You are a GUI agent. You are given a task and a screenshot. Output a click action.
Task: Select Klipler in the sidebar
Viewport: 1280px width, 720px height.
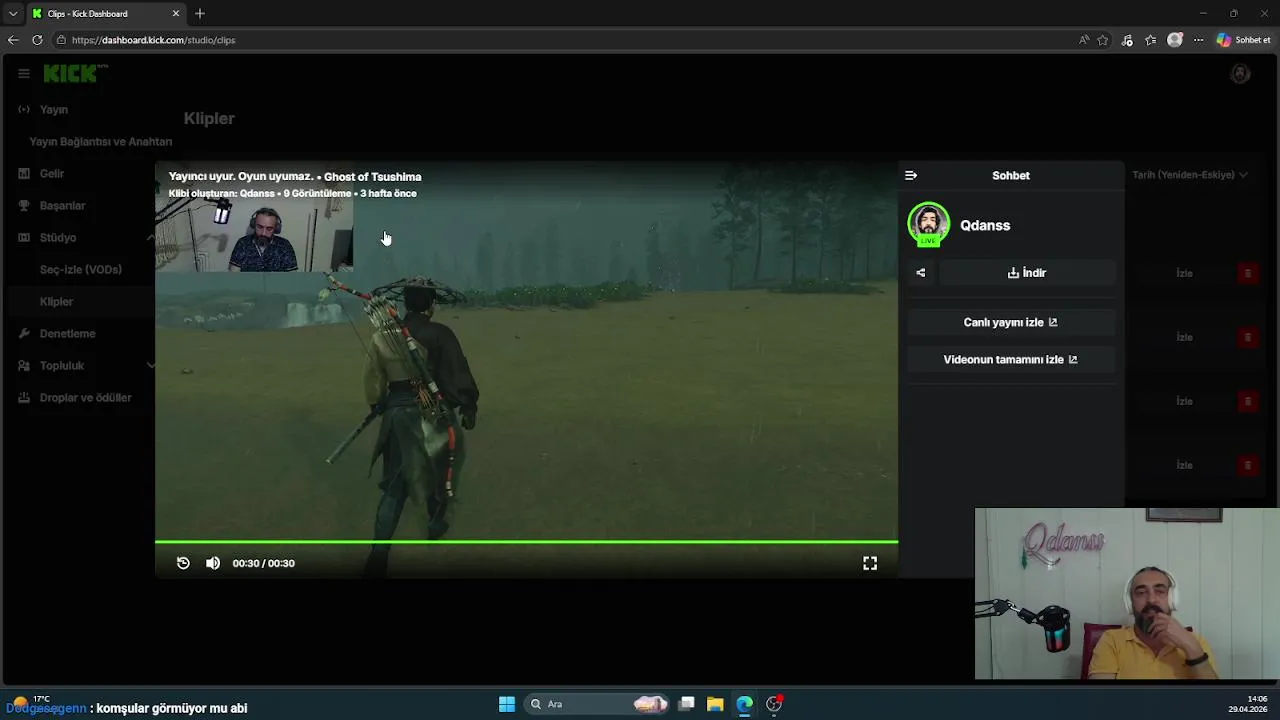point(56,301)
